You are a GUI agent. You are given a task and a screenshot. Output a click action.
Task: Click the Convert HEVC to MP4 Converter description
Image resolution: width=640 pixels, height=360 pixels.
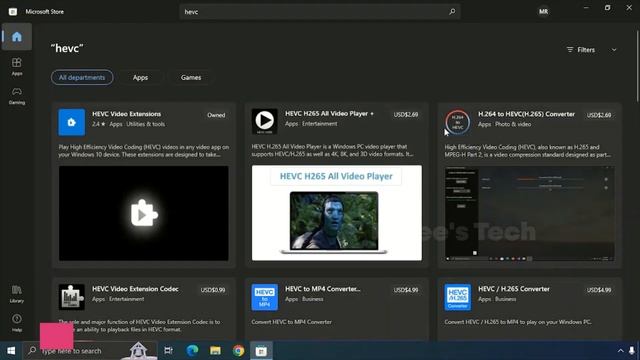[x=291, y=322]
